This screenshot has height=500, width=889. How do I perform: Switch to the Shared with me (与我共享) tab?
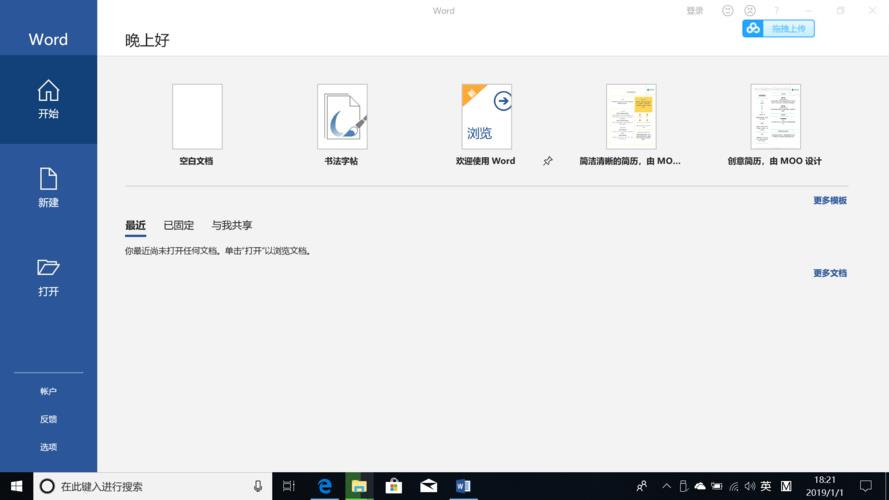click(231, 225)
